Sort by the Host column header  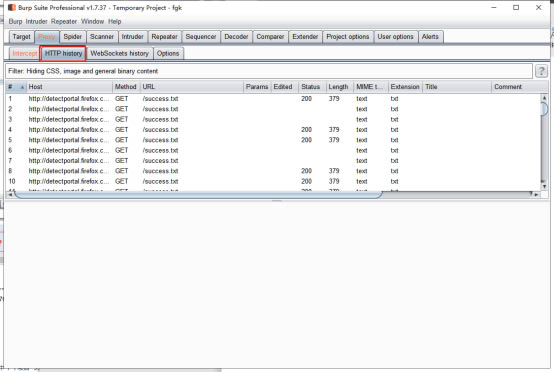[69, 87]
